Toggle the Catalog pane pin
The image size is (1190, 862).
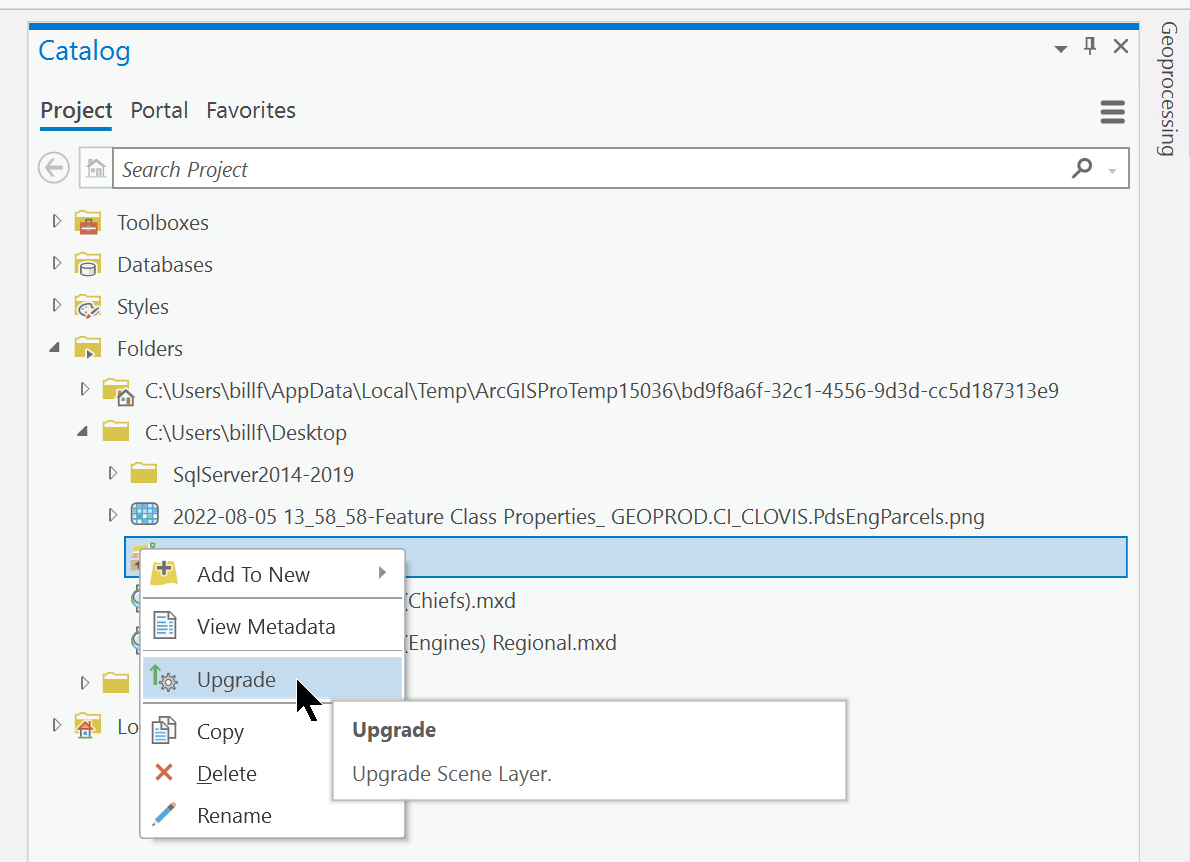[x=1089, y=46]
